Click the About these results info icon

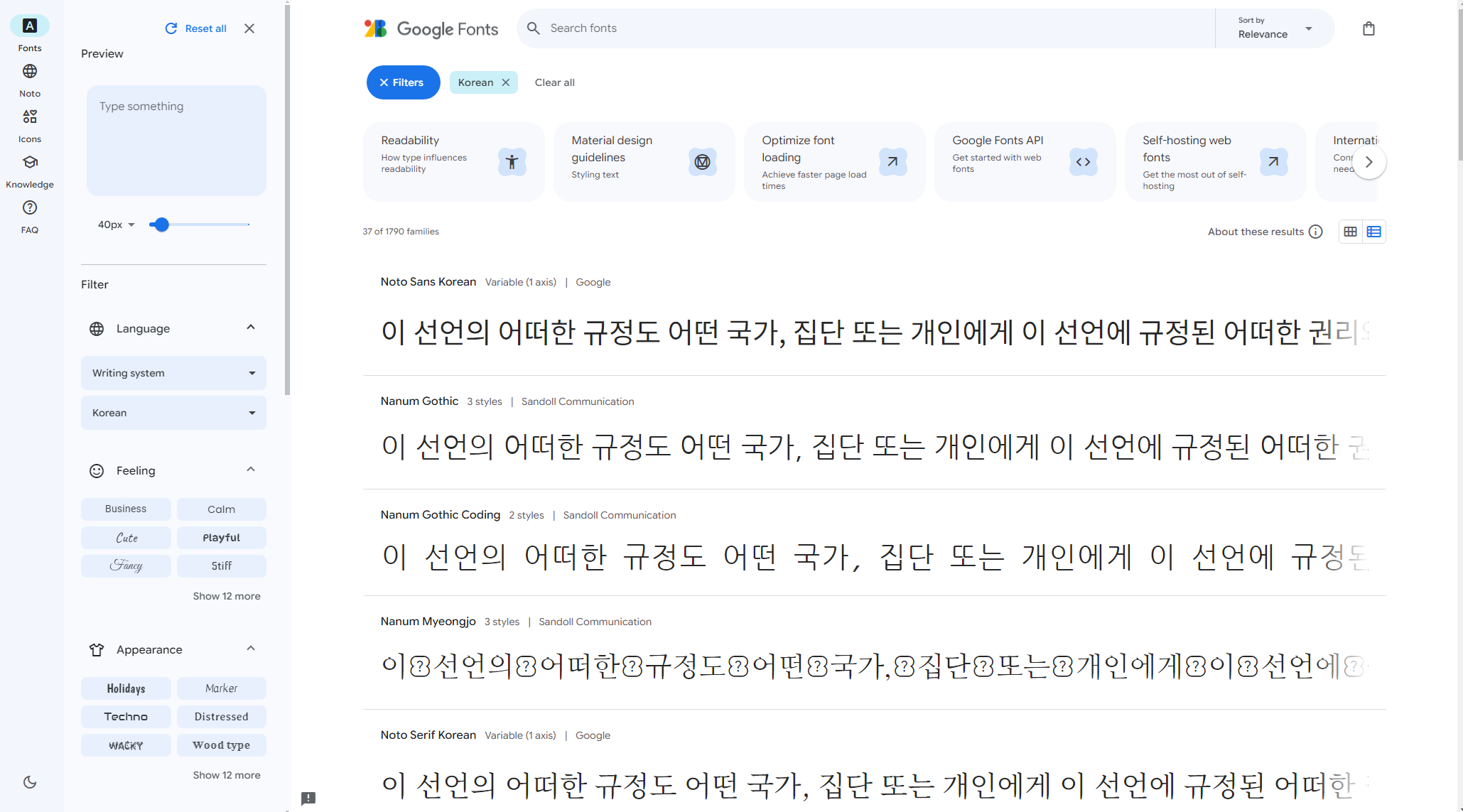1315,232
